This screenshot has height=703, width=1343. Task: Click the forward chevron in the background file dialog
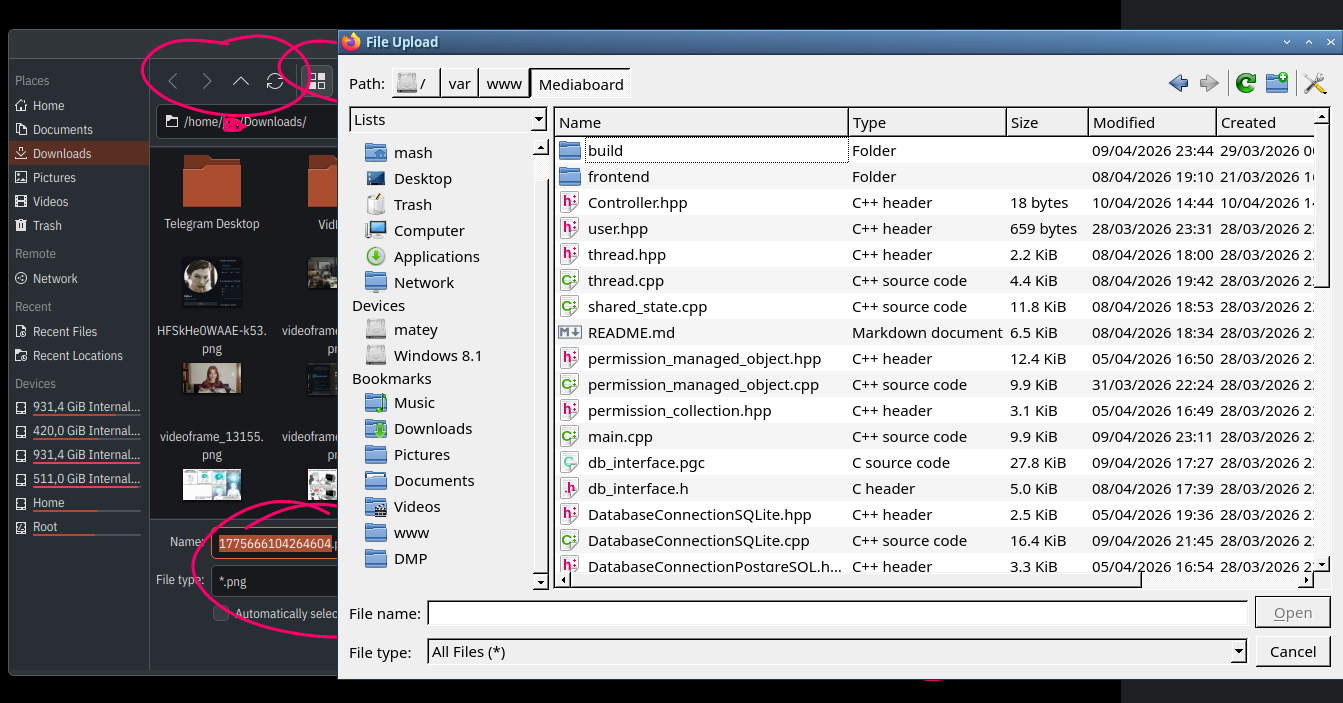tap(207, 81)
